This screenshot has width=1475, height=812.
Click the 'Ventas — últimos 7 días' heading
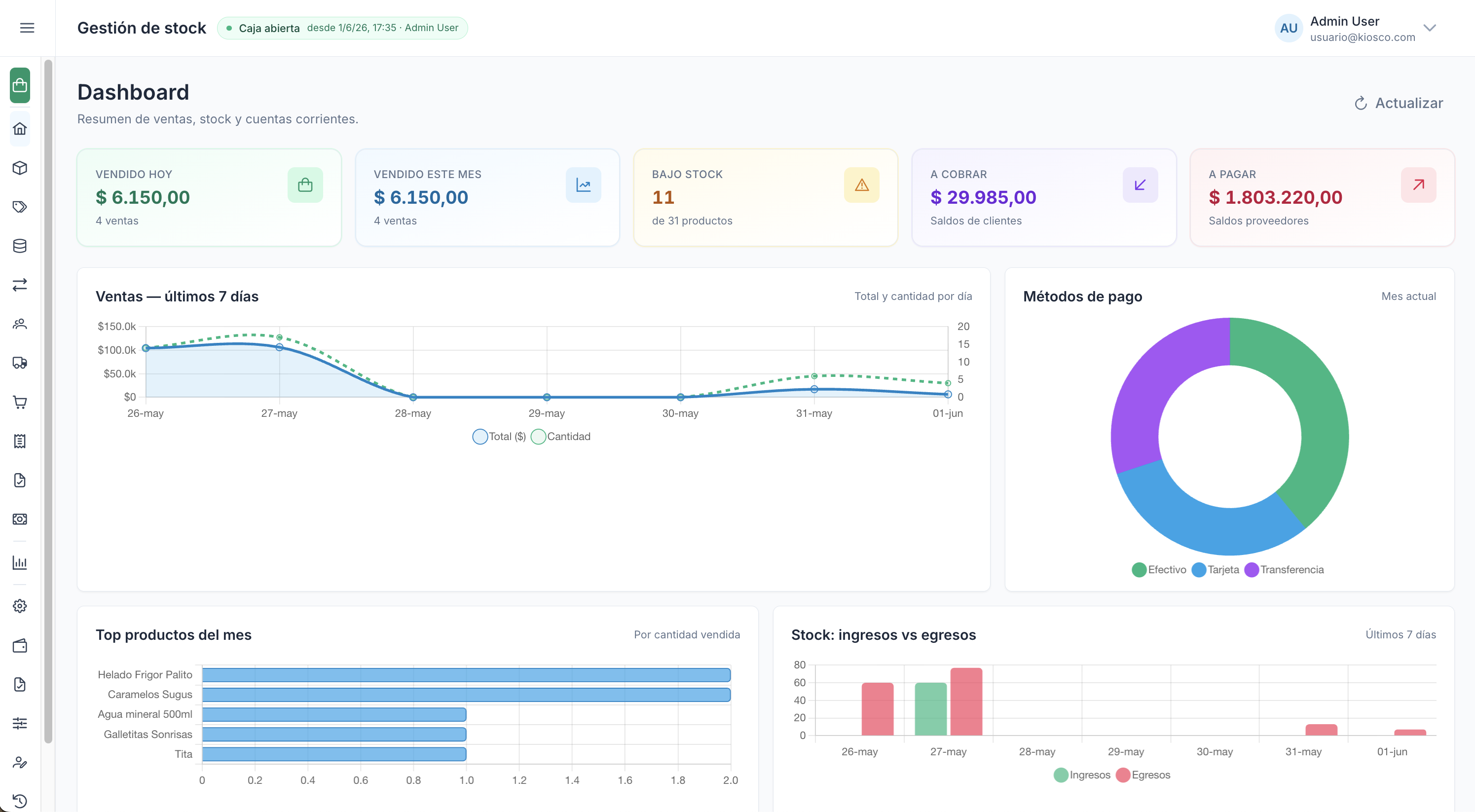coord(177,296)
